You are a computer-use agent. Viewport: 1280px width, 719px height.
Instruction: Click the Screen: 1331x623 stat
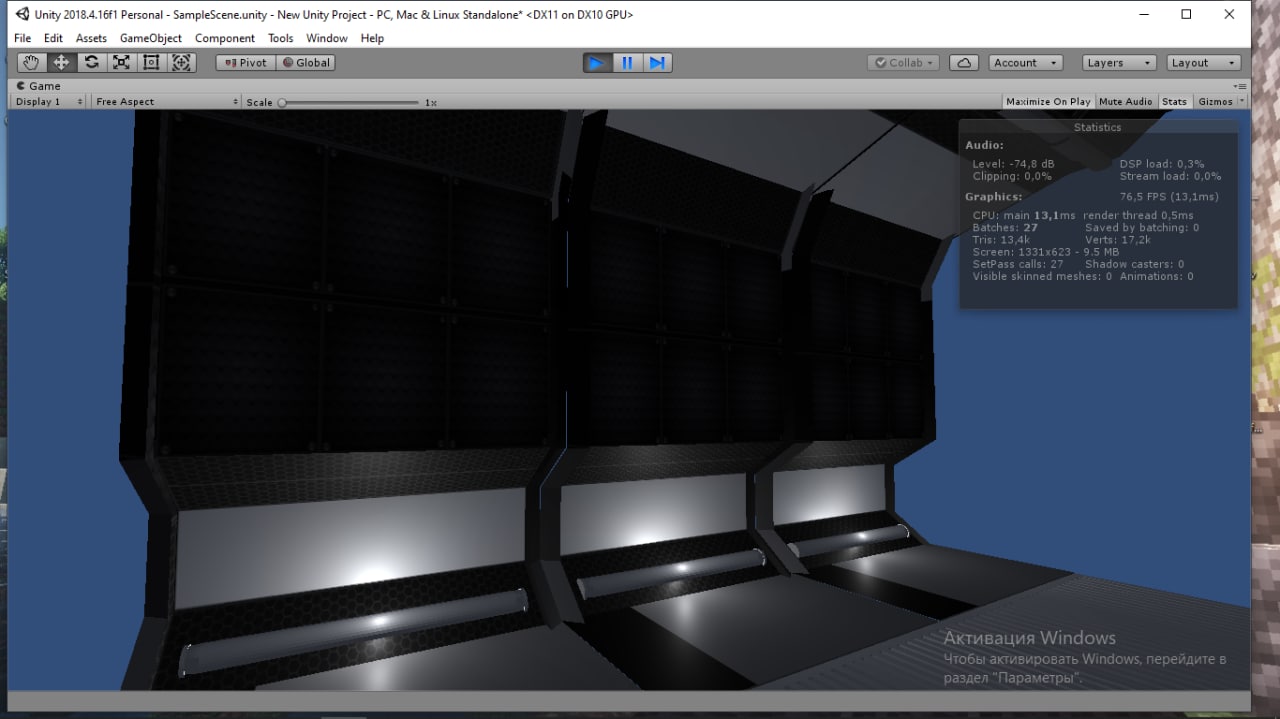(1046, 252)
